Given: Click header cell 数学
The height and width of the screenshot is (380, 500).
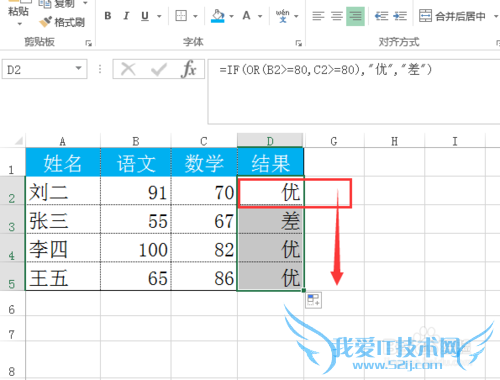Looking at the screenshot, I should (204, 162).
